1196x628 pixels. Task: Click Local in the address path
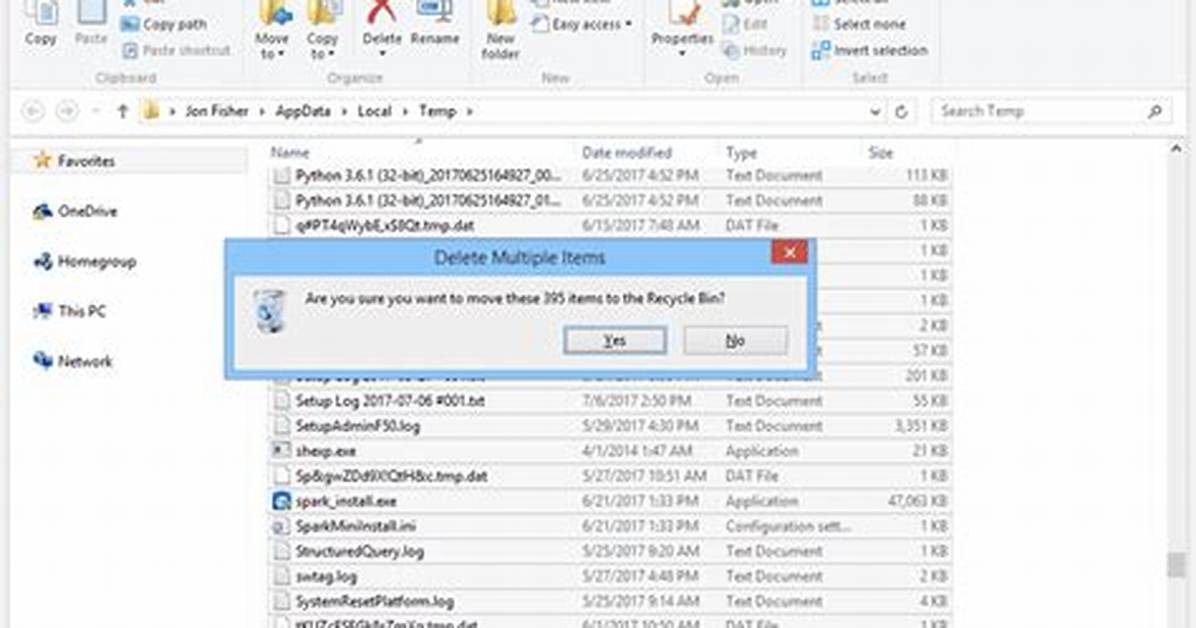tap(375, 111)
